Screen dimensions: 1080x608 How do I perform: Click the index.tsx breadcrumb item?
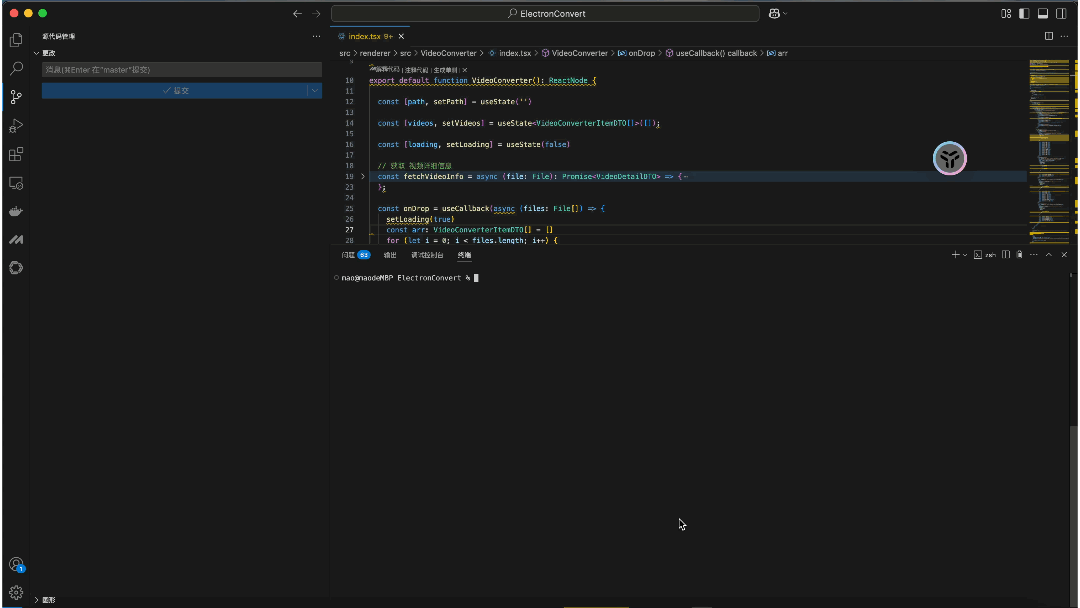510,53
